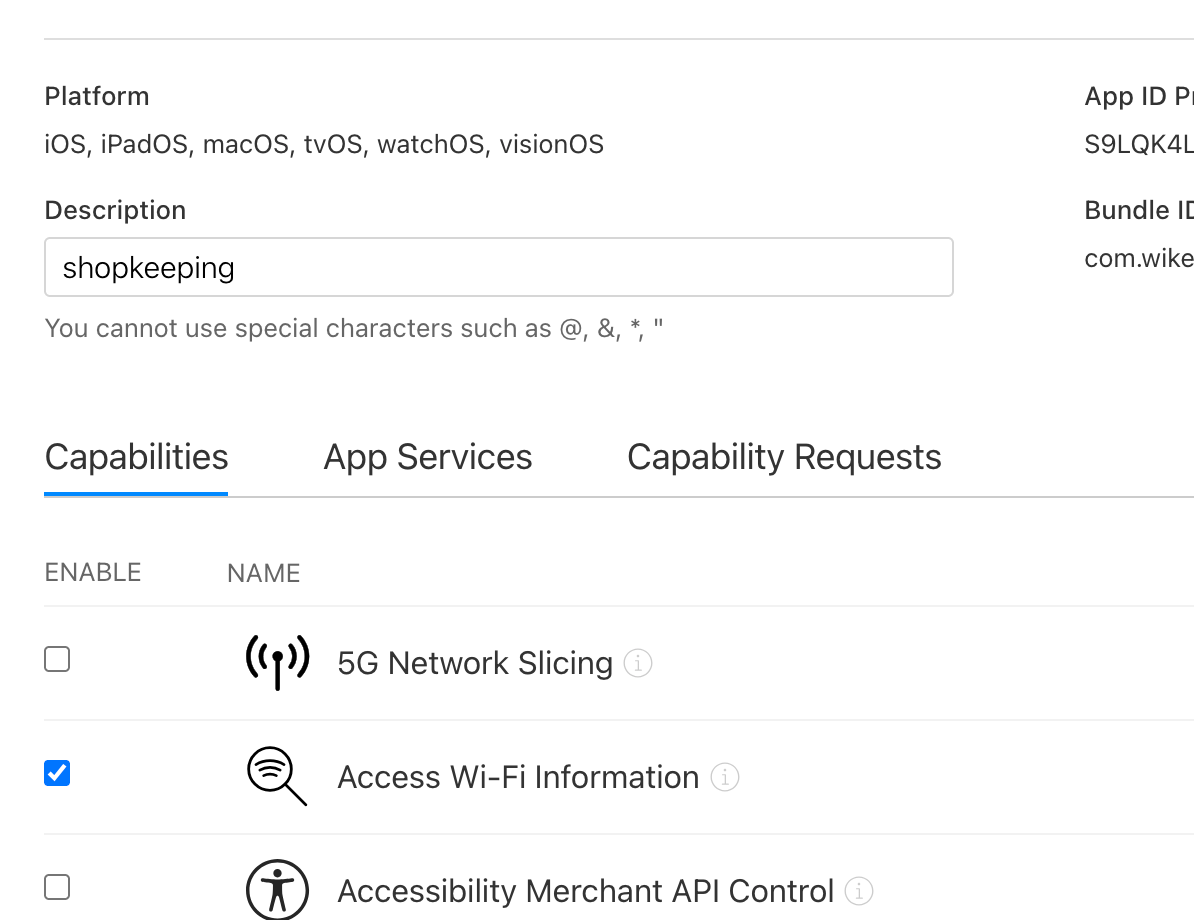
Task: Click the Description field containing shopkeeping
Action: pyautogui.click(x=498, y=267)
